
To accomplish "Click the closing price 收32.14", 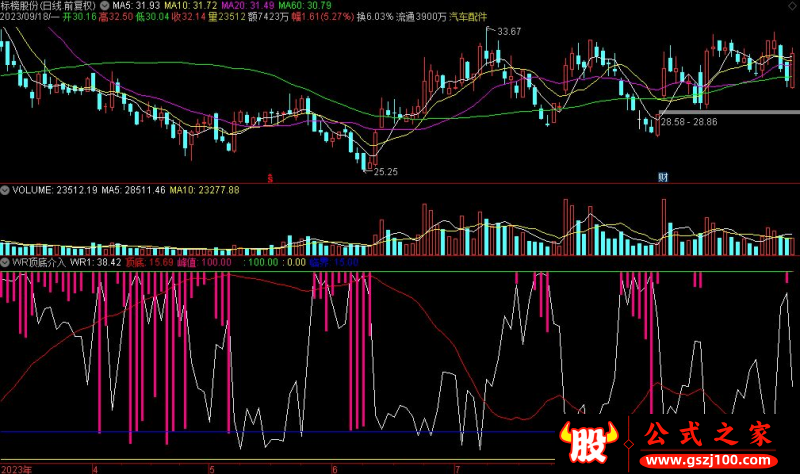I will (188, 17).
